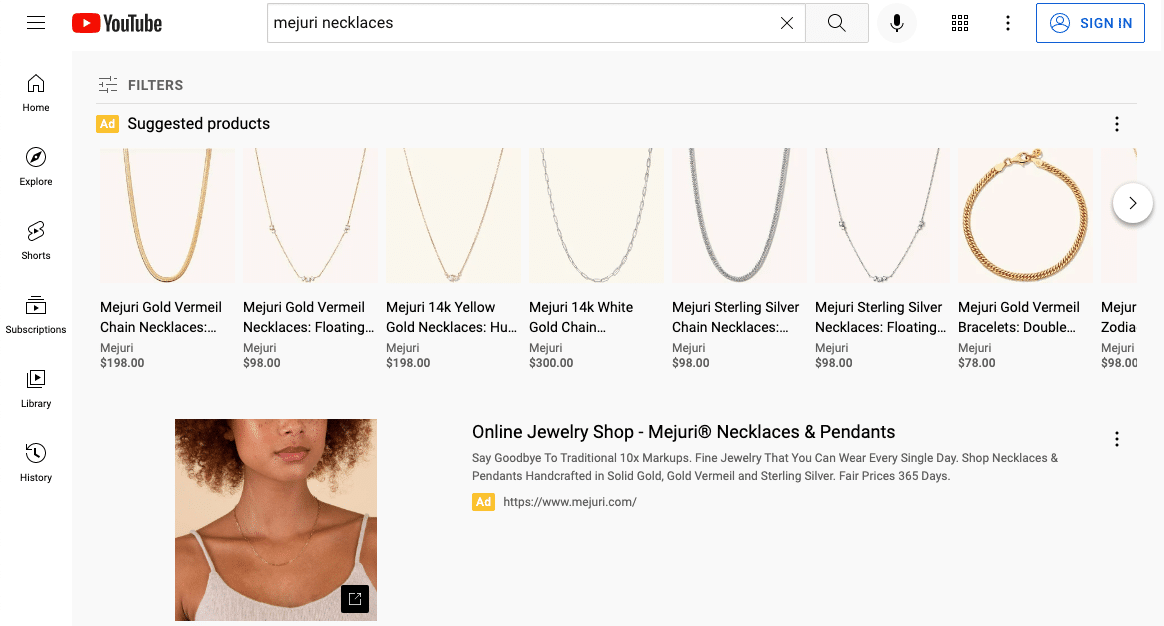Click the $78.00 bracelet price
This screenshot has height=626, width=1164.
[x=977, y=363]
